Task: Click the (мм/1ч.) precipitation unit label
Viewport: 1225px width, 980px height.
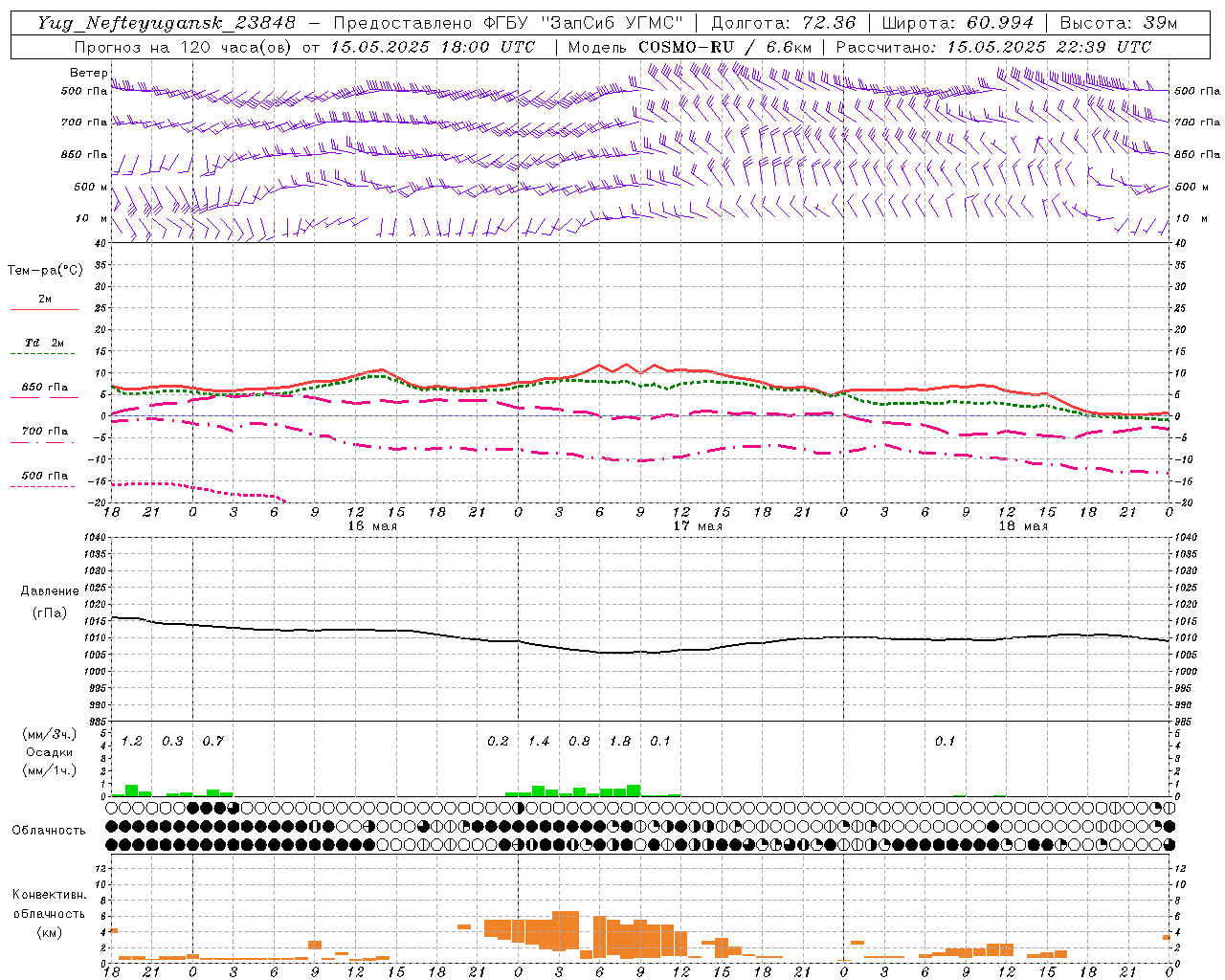Action: click(x=49, y=770)
